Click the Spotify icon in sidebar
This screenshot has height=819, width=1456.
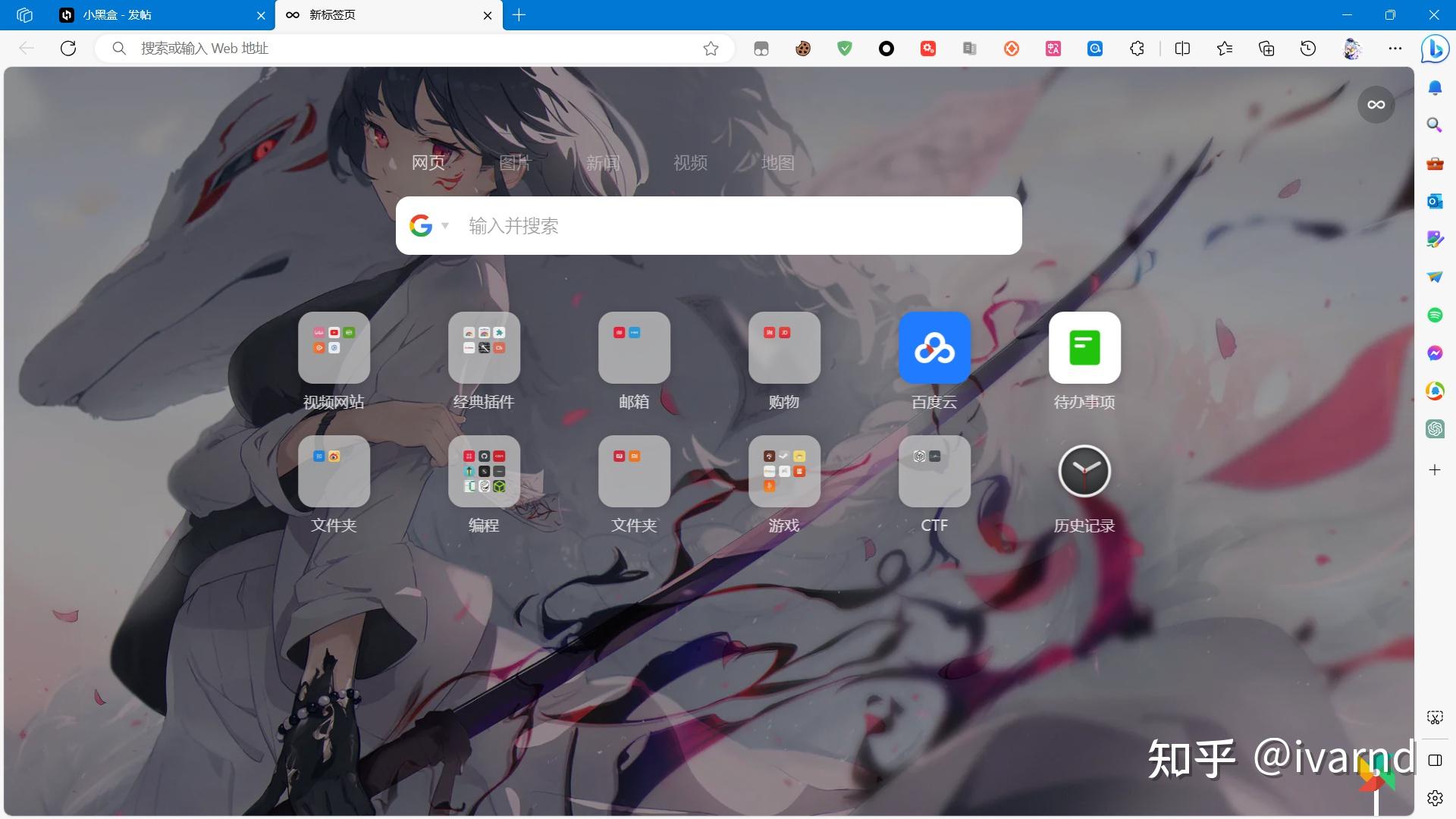click(1435, 315)
